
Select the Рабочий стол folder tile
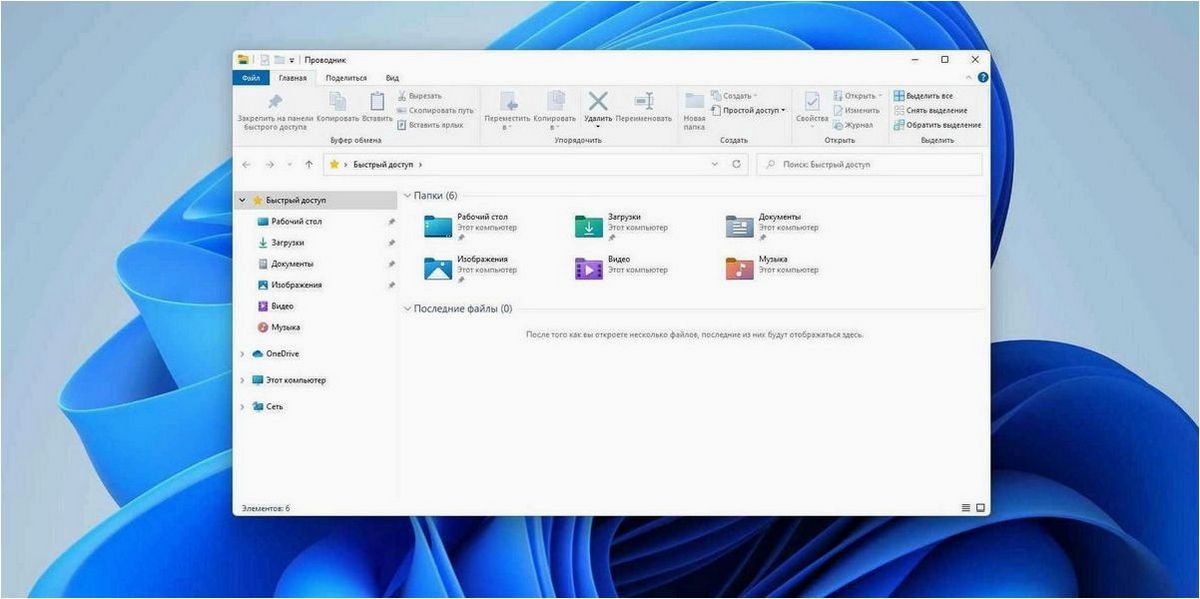pos(471,226)
